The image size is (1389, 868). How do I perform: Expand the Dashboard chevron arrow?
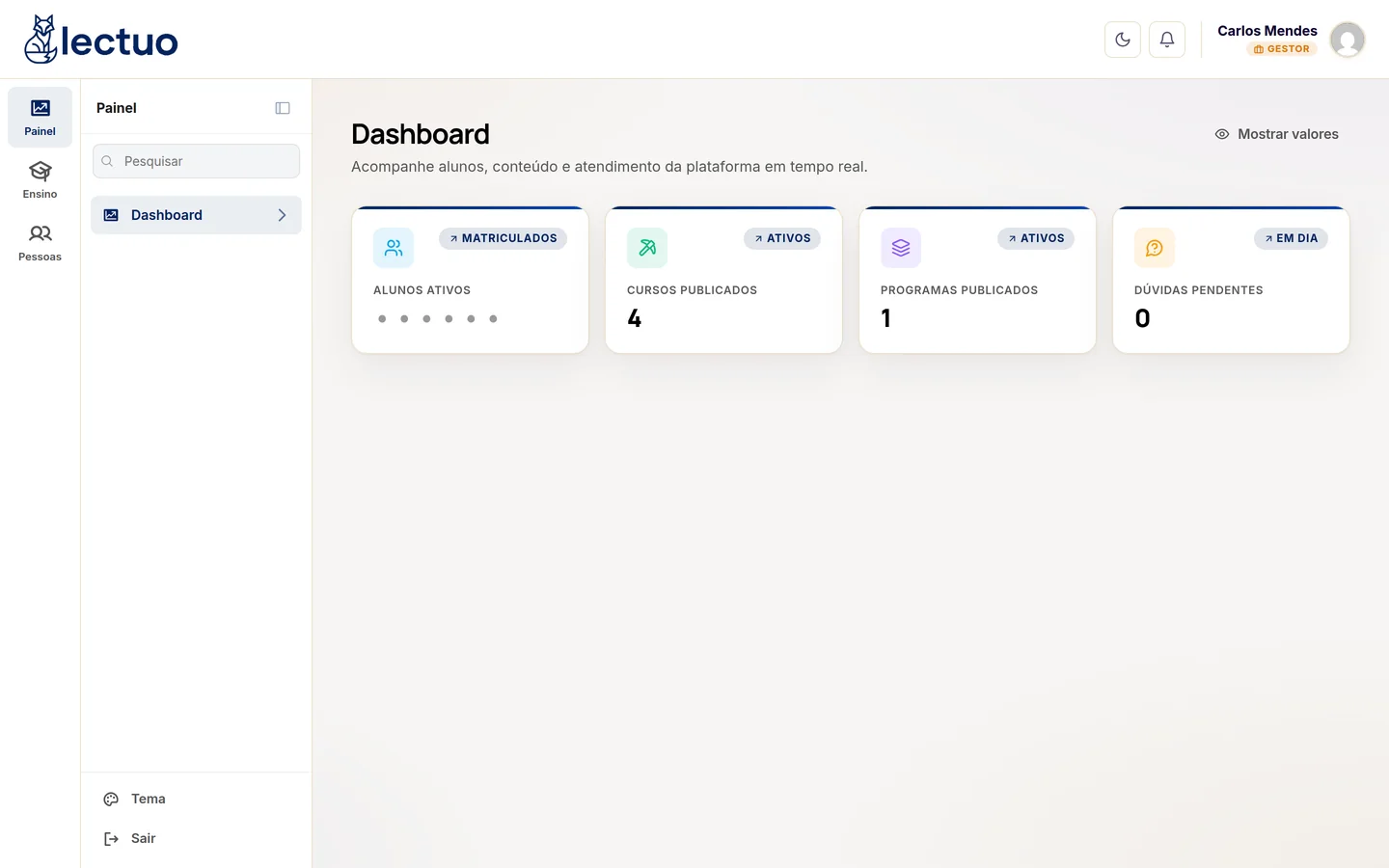(283, 215)
